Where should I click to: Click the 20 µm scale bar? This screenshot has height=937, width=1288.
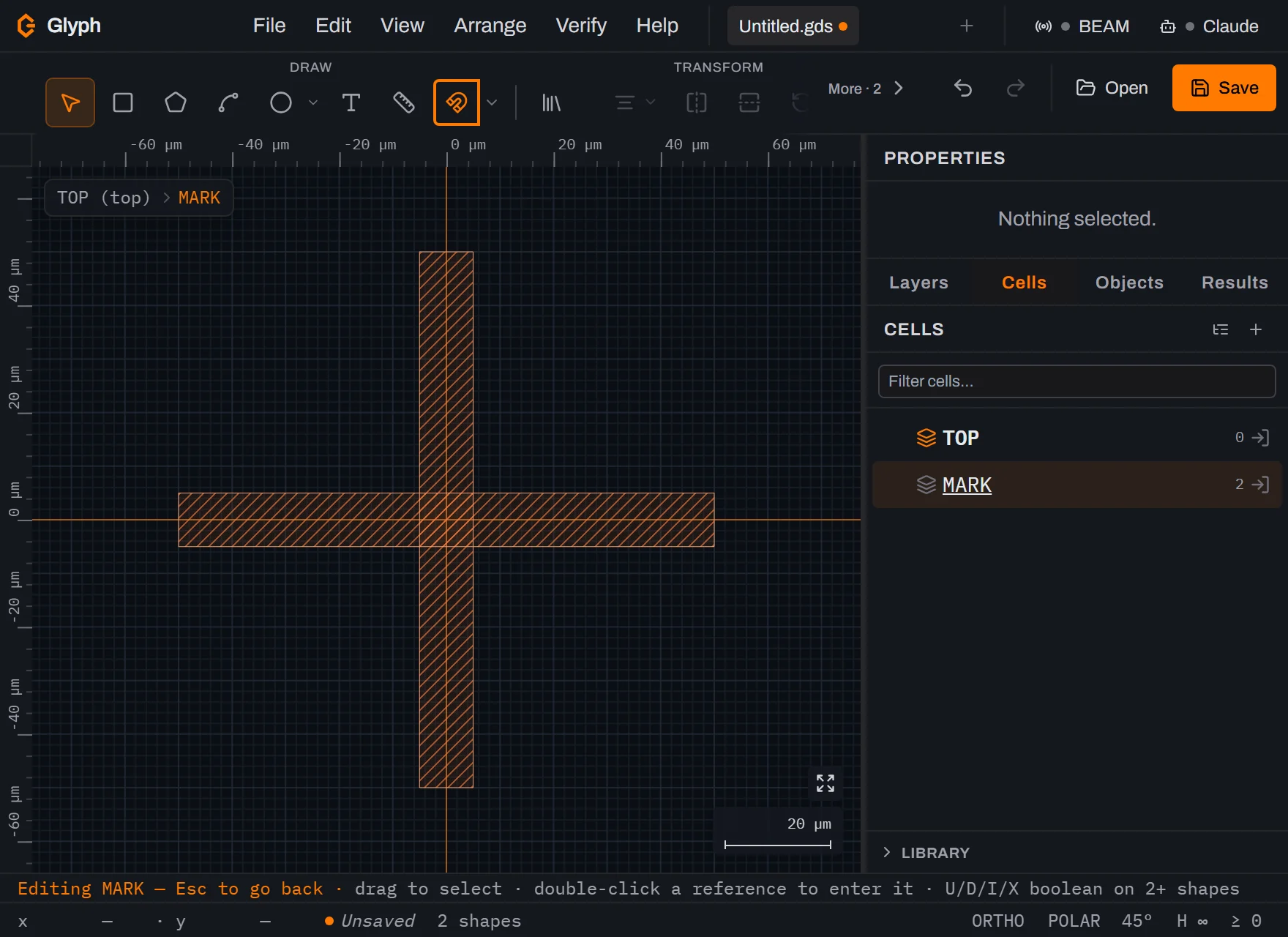coord(777,833)
